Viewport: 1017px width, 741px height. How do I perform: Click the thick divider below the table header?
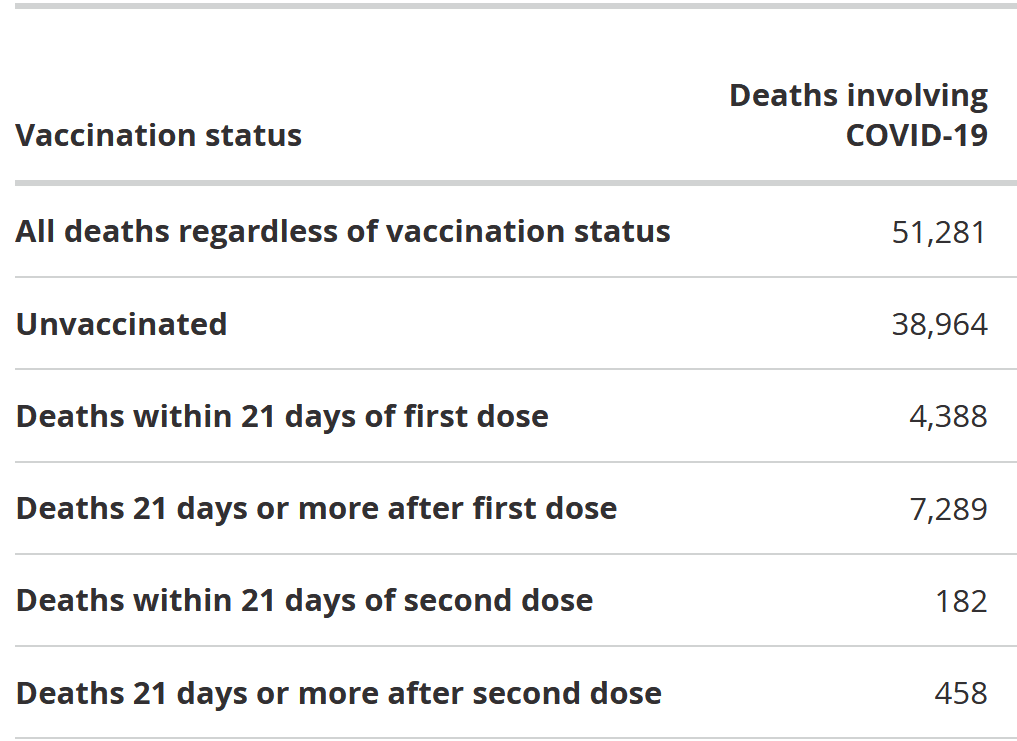pos(516,183)
